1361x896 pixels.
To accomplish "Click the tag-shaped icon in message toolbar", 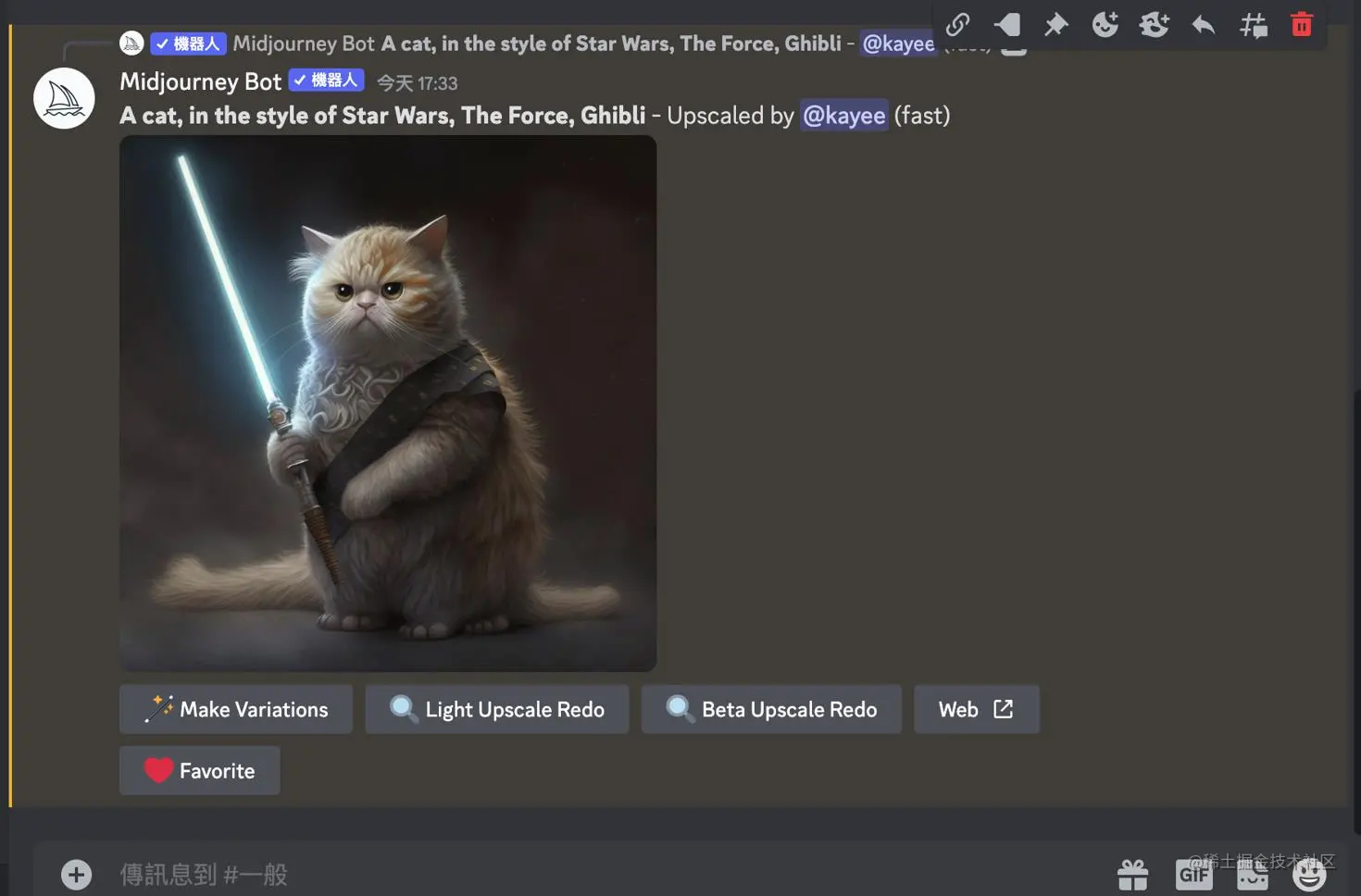I will point(1006,24).
